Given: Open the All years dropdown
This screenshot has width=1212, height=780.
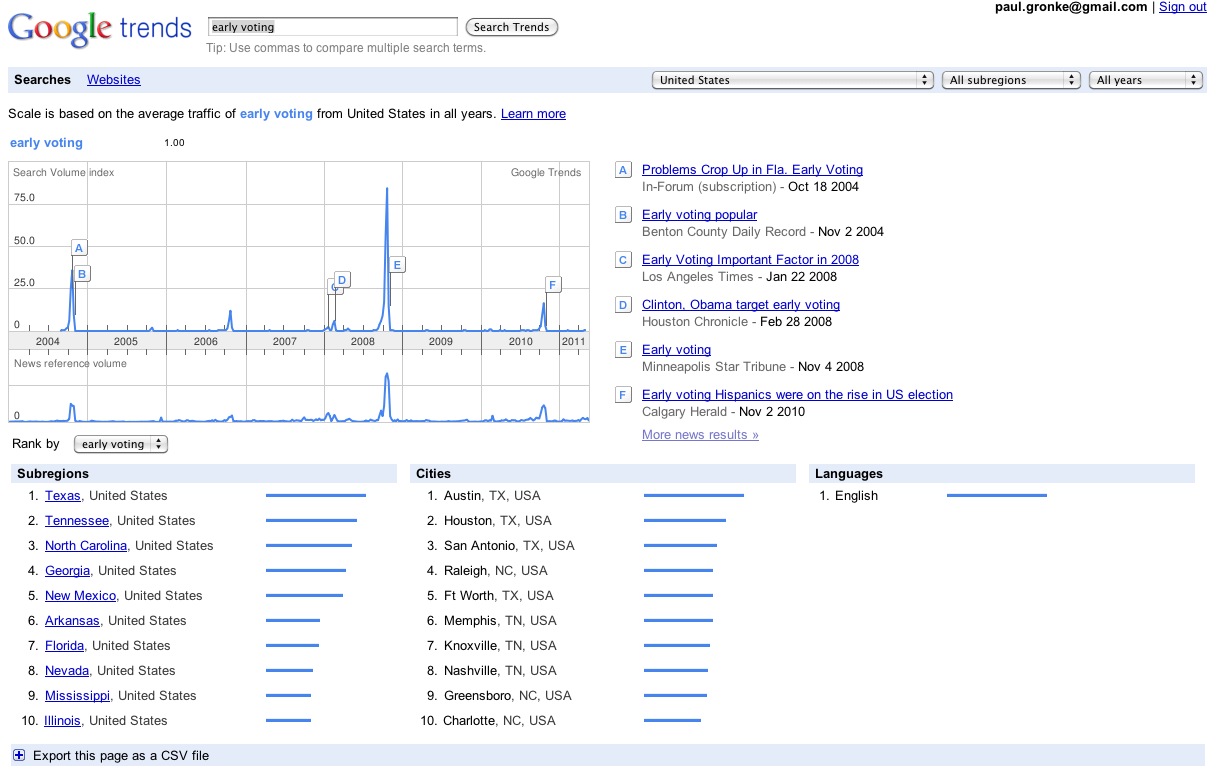Looking at the screenshot, I should (1145, 80).
